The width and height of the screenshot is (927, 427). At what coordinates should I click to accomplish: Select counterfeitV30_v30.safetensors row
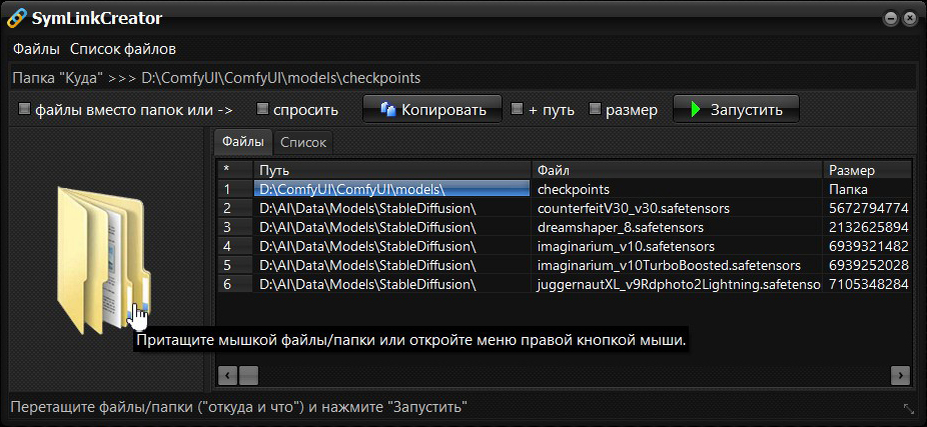pos(677,208)
